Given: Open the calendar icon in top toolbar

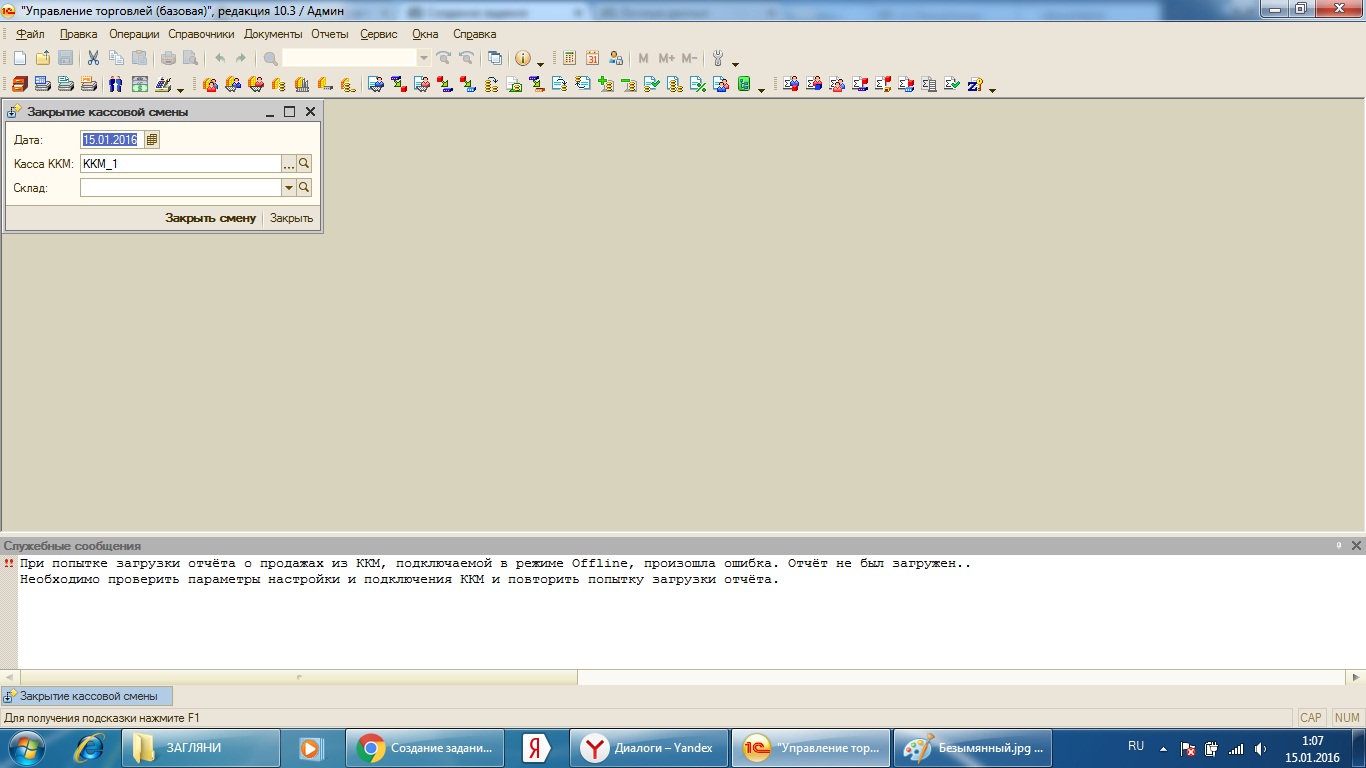Looking at the screenshot, I should [x=593, y=59].
